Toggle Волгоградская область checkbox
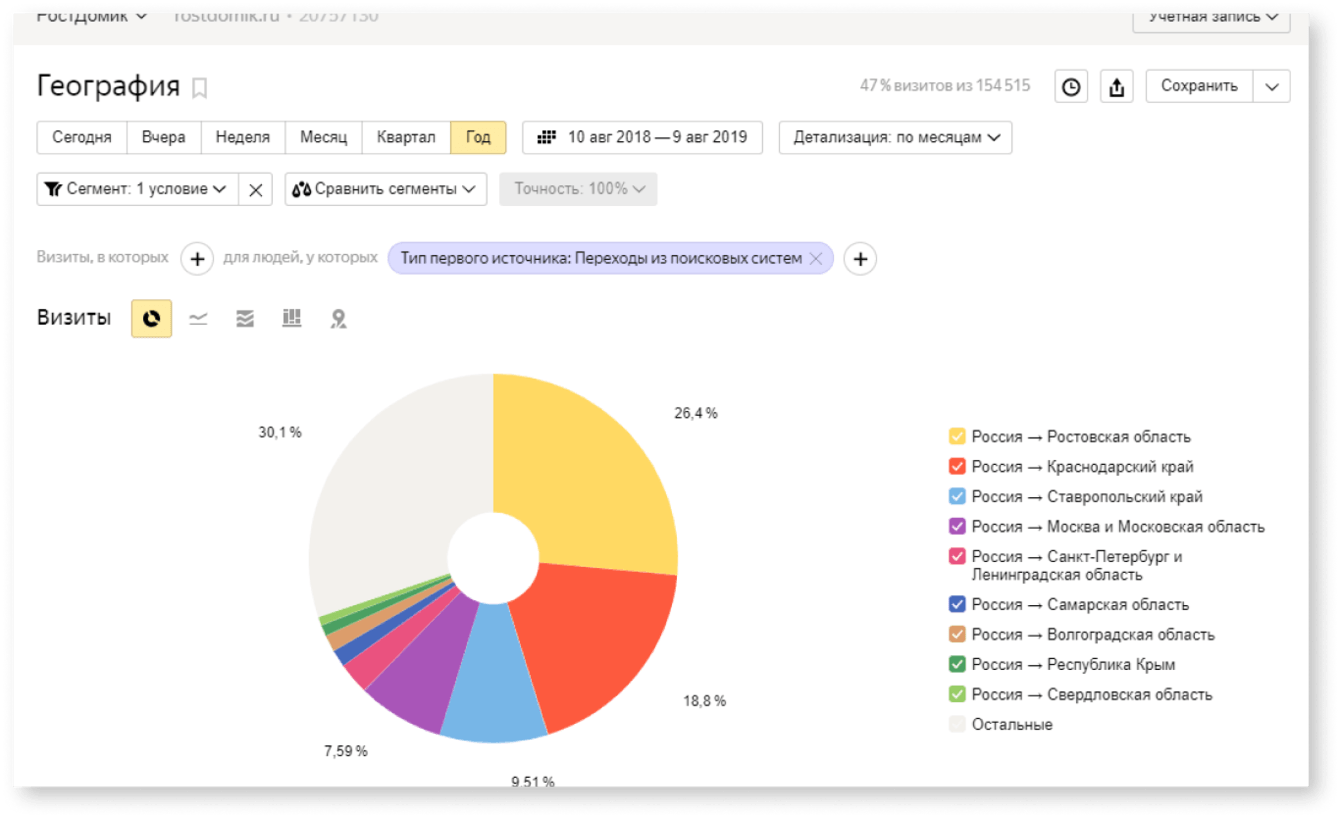This screenshot has width=1340, height=818. [957, 634]
